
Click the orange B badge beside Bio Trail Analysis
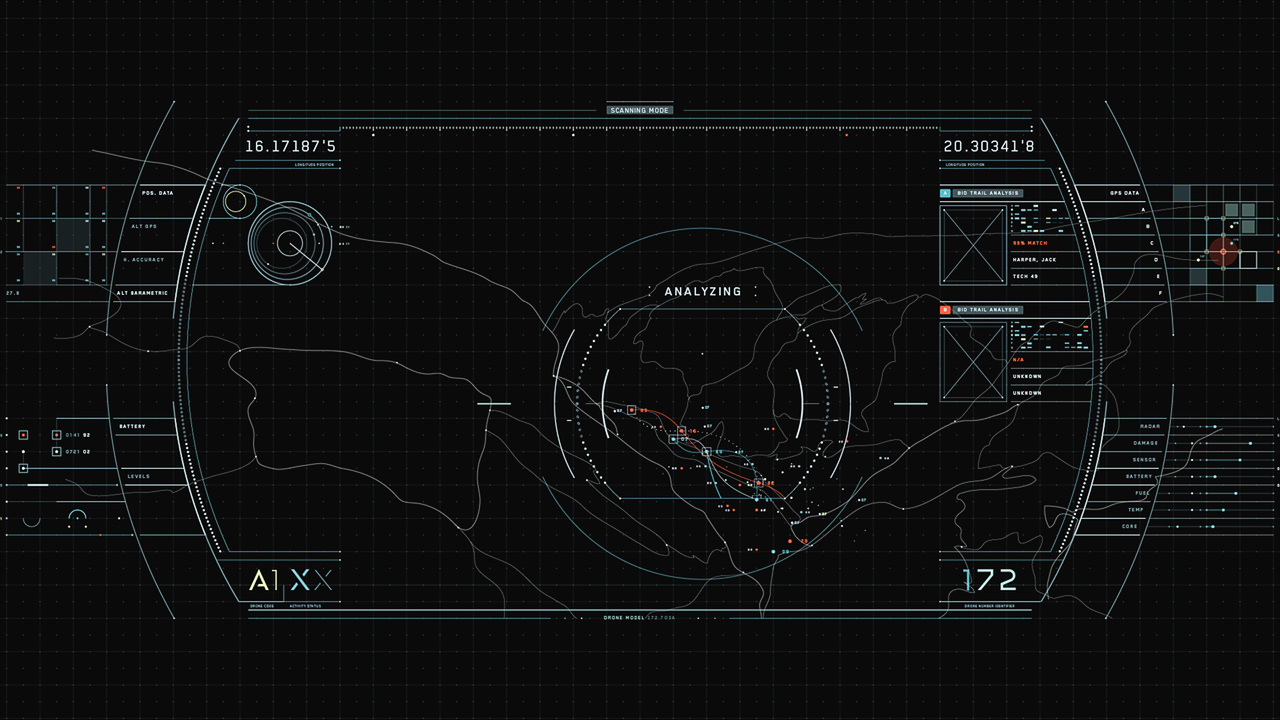(945, 310)
